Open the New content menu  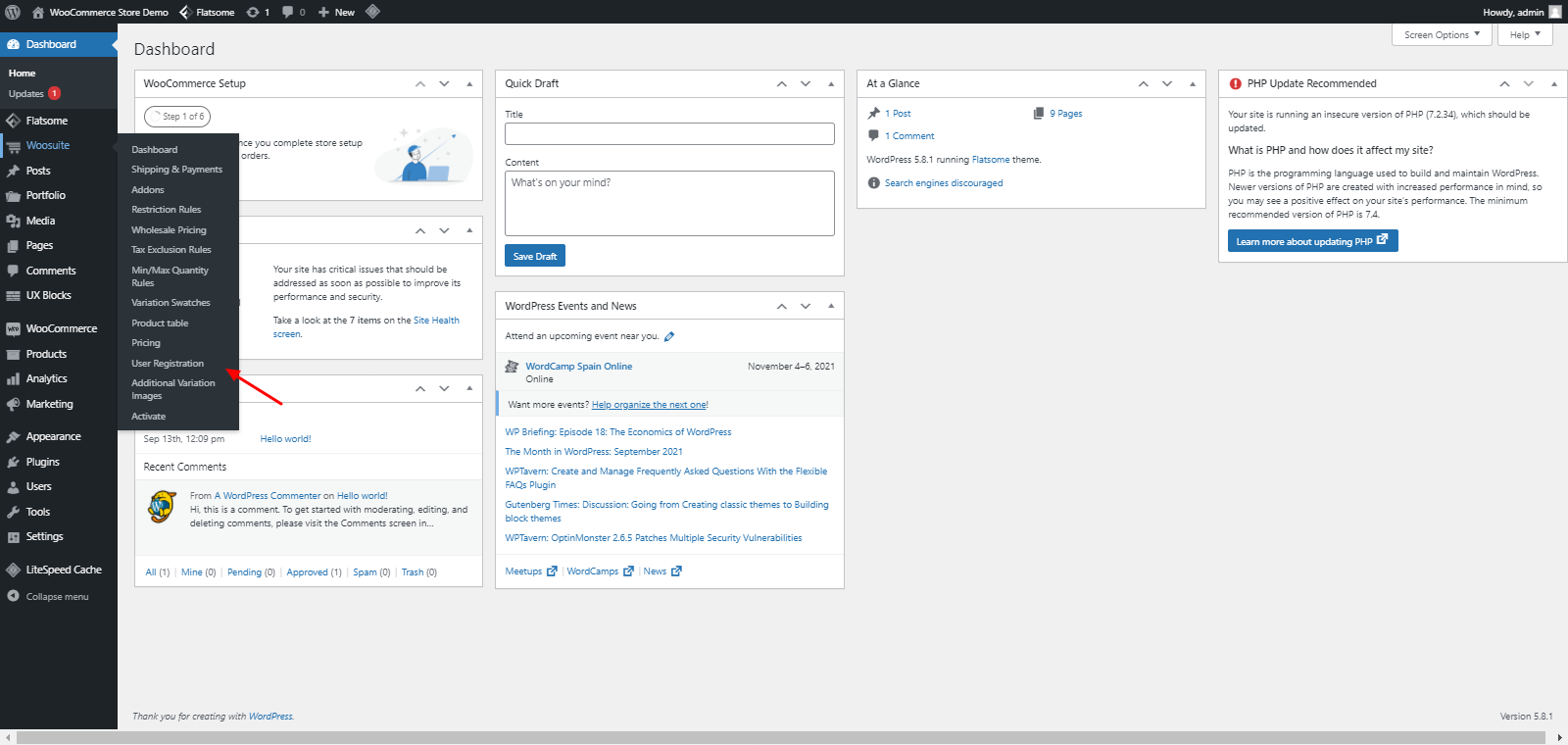[x=336, y=12]
